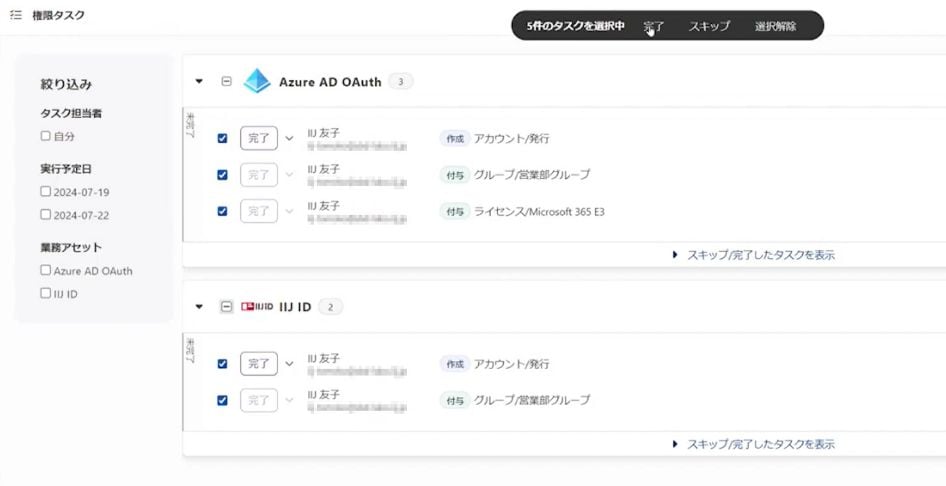The image size is (946, 486).
Task: Click the Azure AD OAuth pyramid logo
Action: (x=257, y=81)
